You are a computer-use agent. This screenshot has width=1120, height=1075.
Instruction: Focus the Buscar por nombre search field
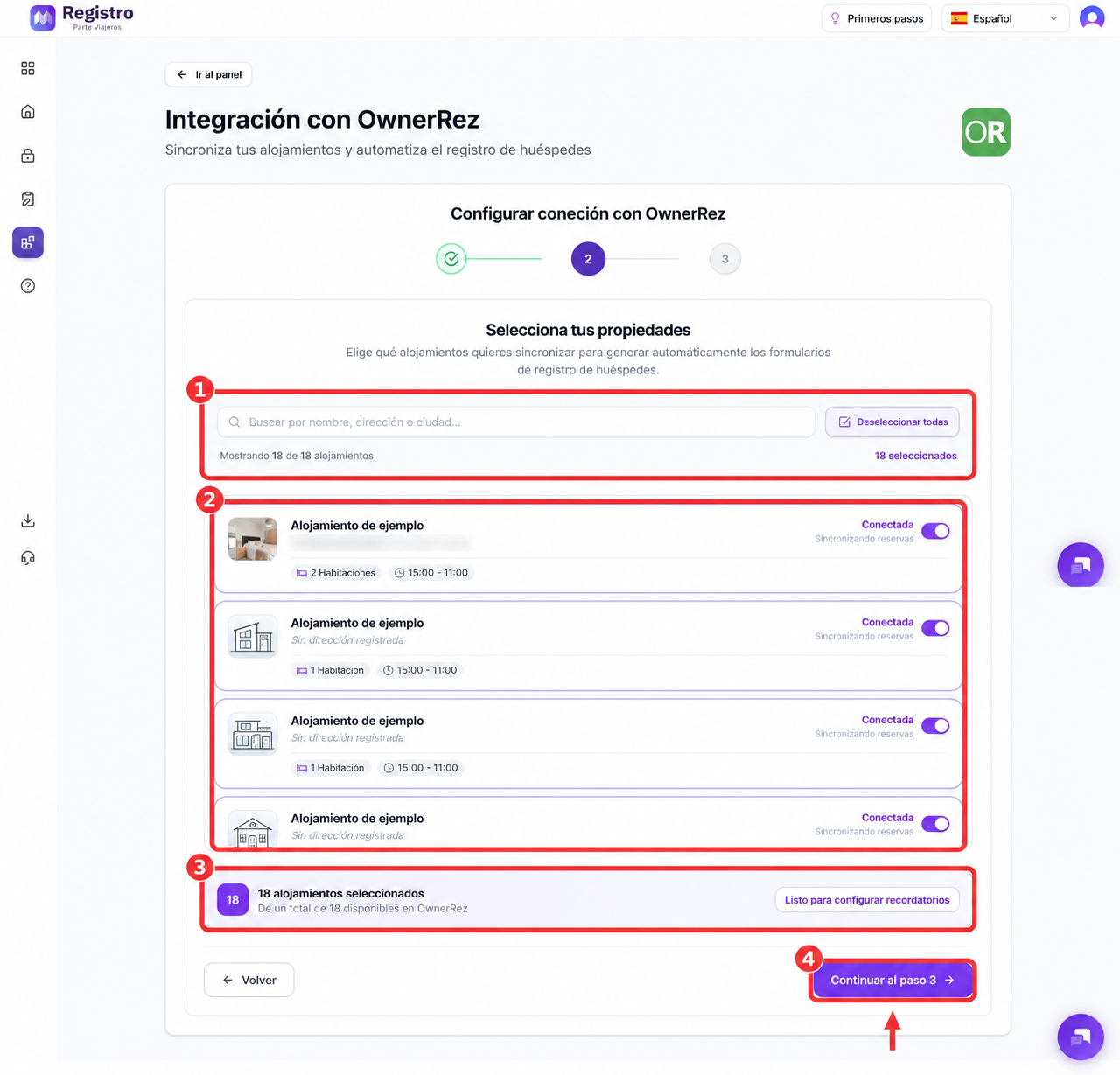516,422
